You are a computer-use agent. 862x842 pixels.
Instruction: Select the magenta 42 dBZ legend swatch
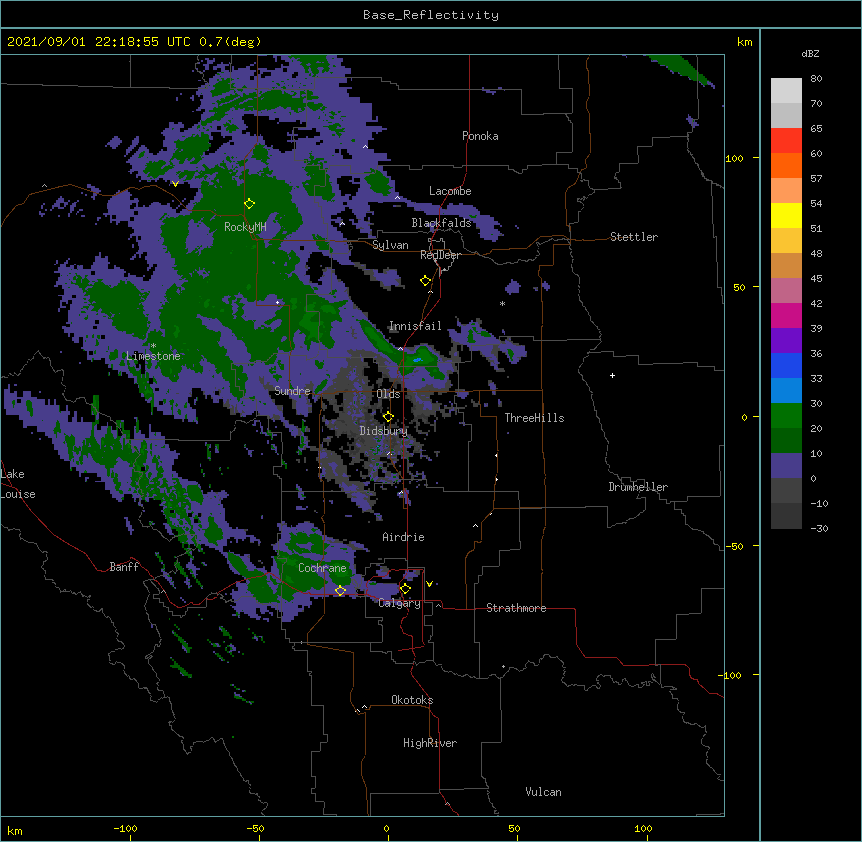pos(786,315)
